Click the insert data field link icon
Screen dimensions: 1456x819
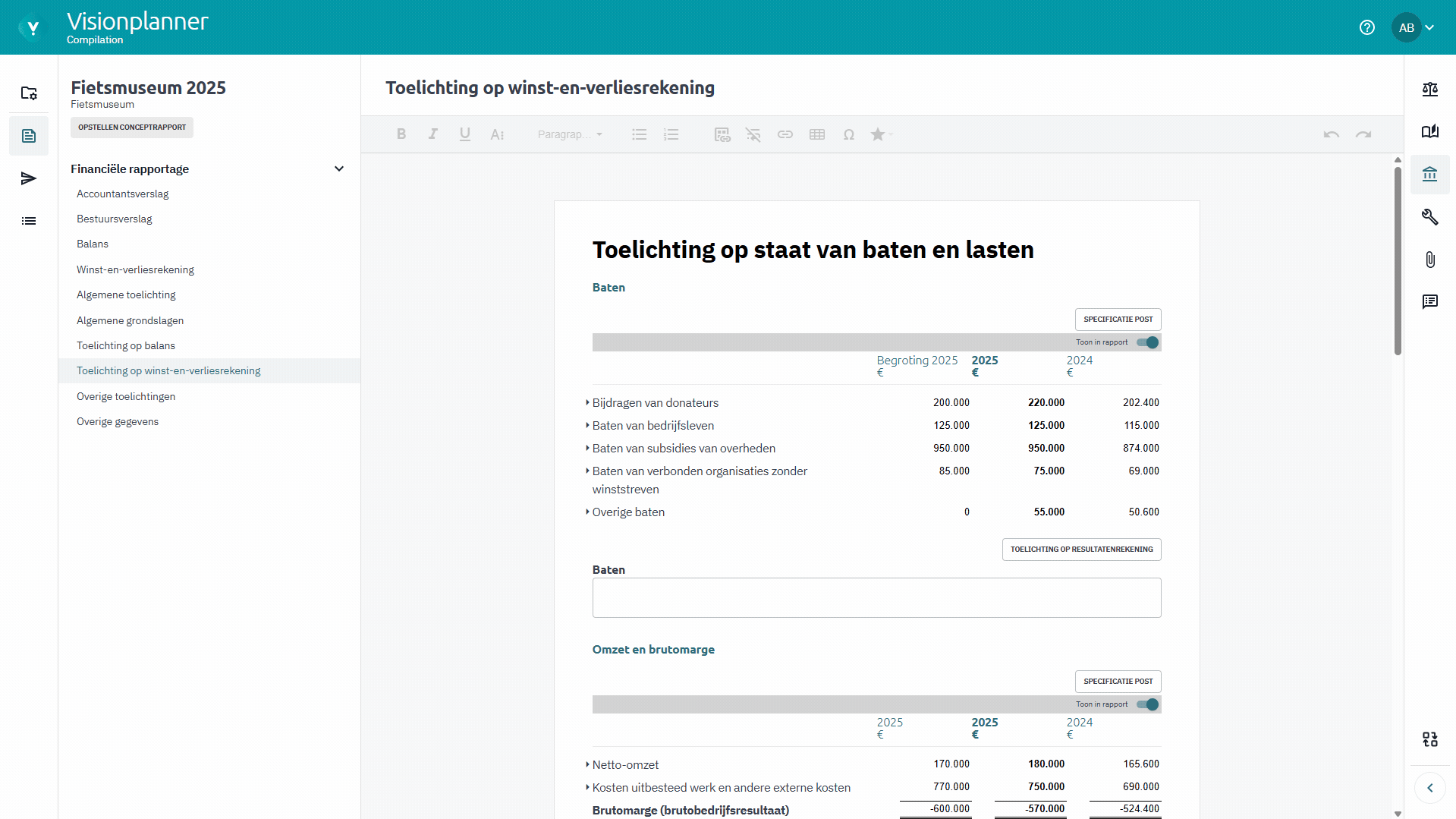pos(722,134)
